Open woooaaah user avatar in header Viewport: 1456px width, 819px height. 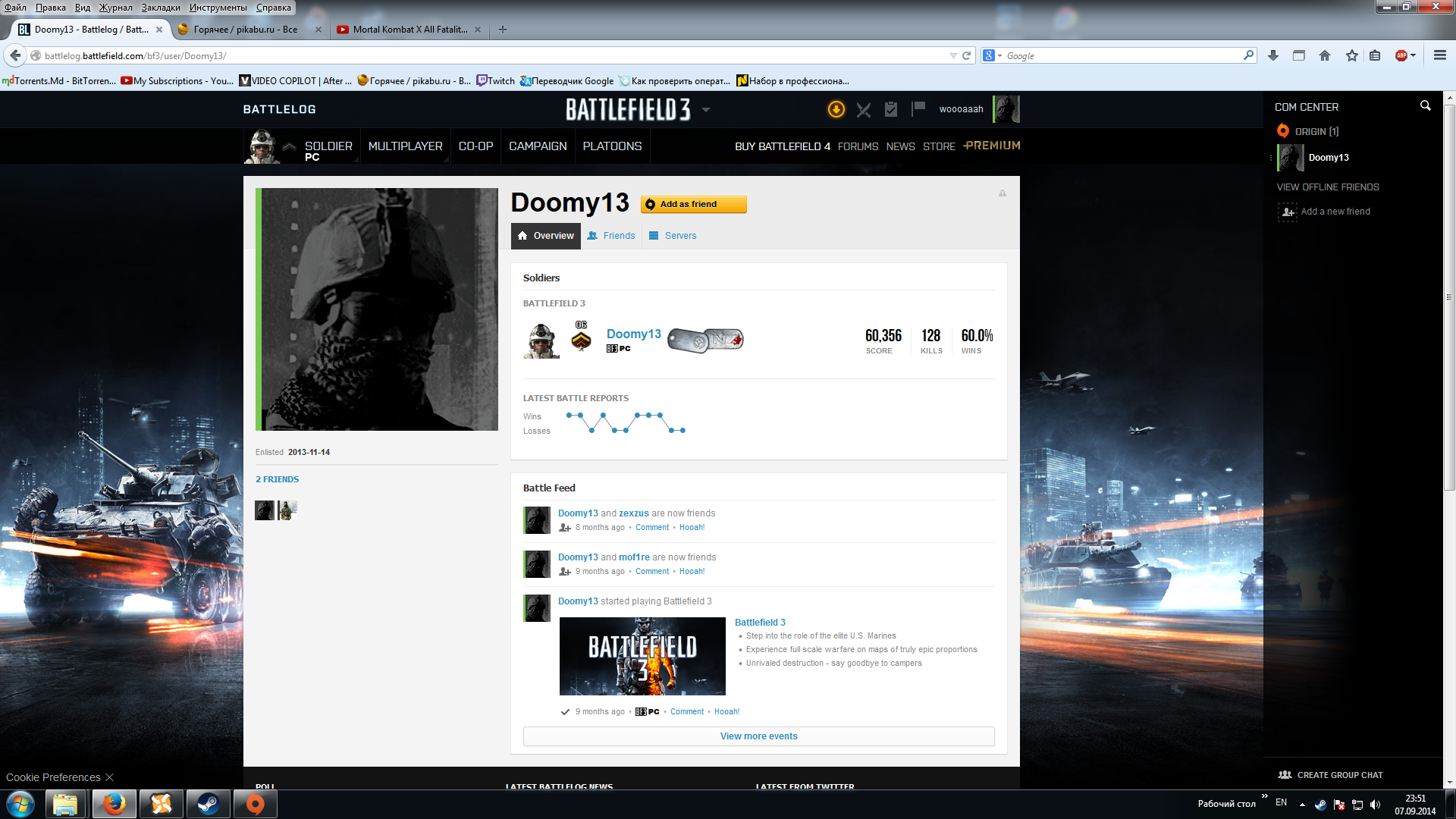click(x=1006, y=109)
